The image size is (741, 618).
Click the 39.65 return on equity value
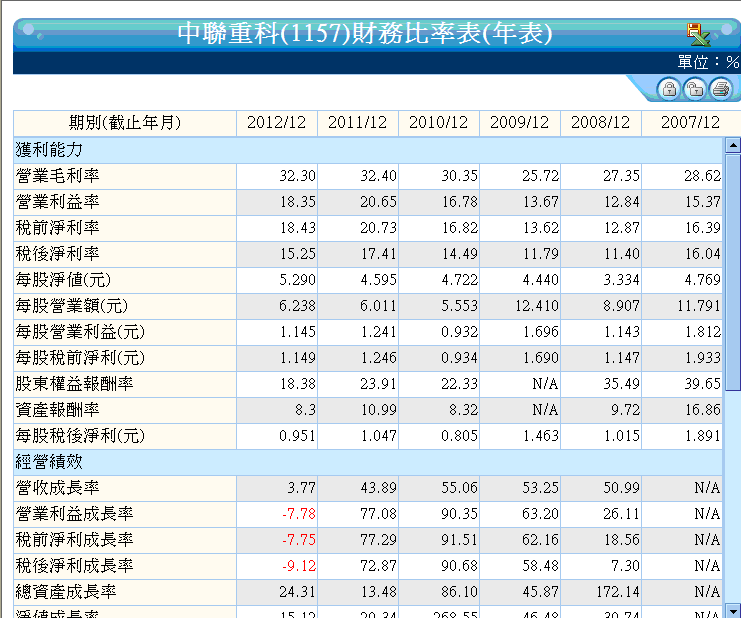pos(703,384)
